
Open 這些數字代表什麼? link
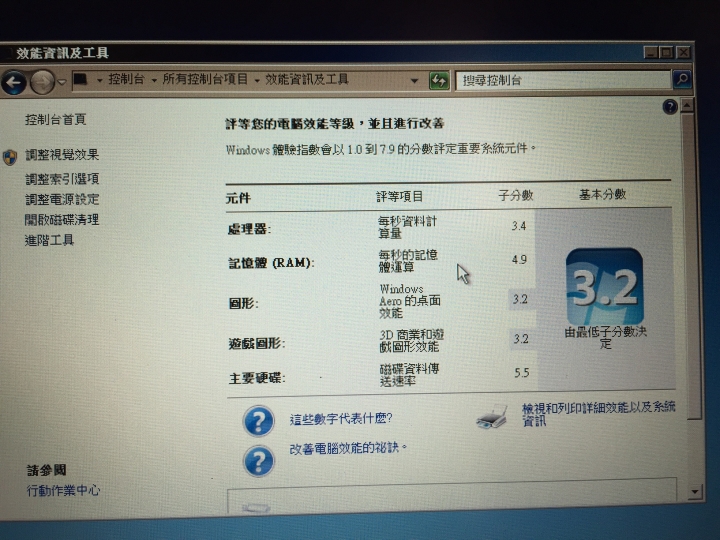[x=341, y=418]
